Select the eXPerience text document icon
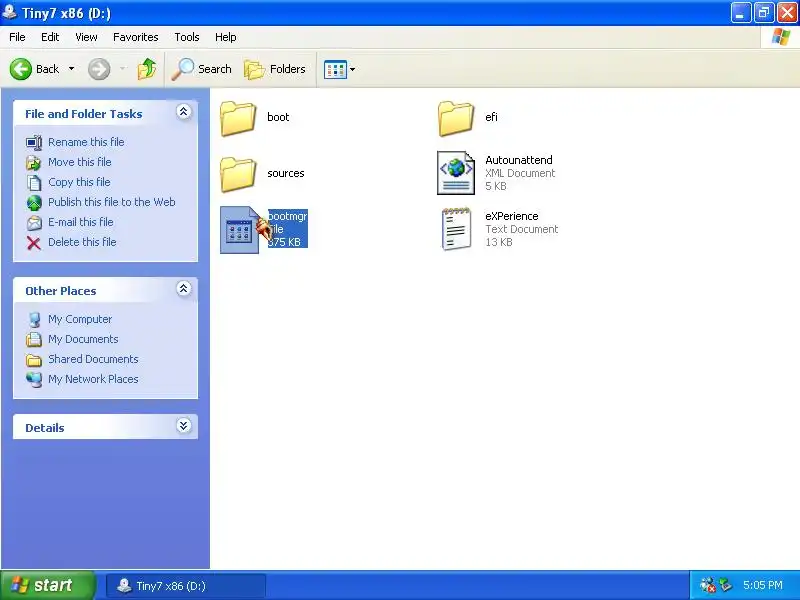The width and height of the screenshot is (800, 600). pyautogui.click(x=456, y=229)
